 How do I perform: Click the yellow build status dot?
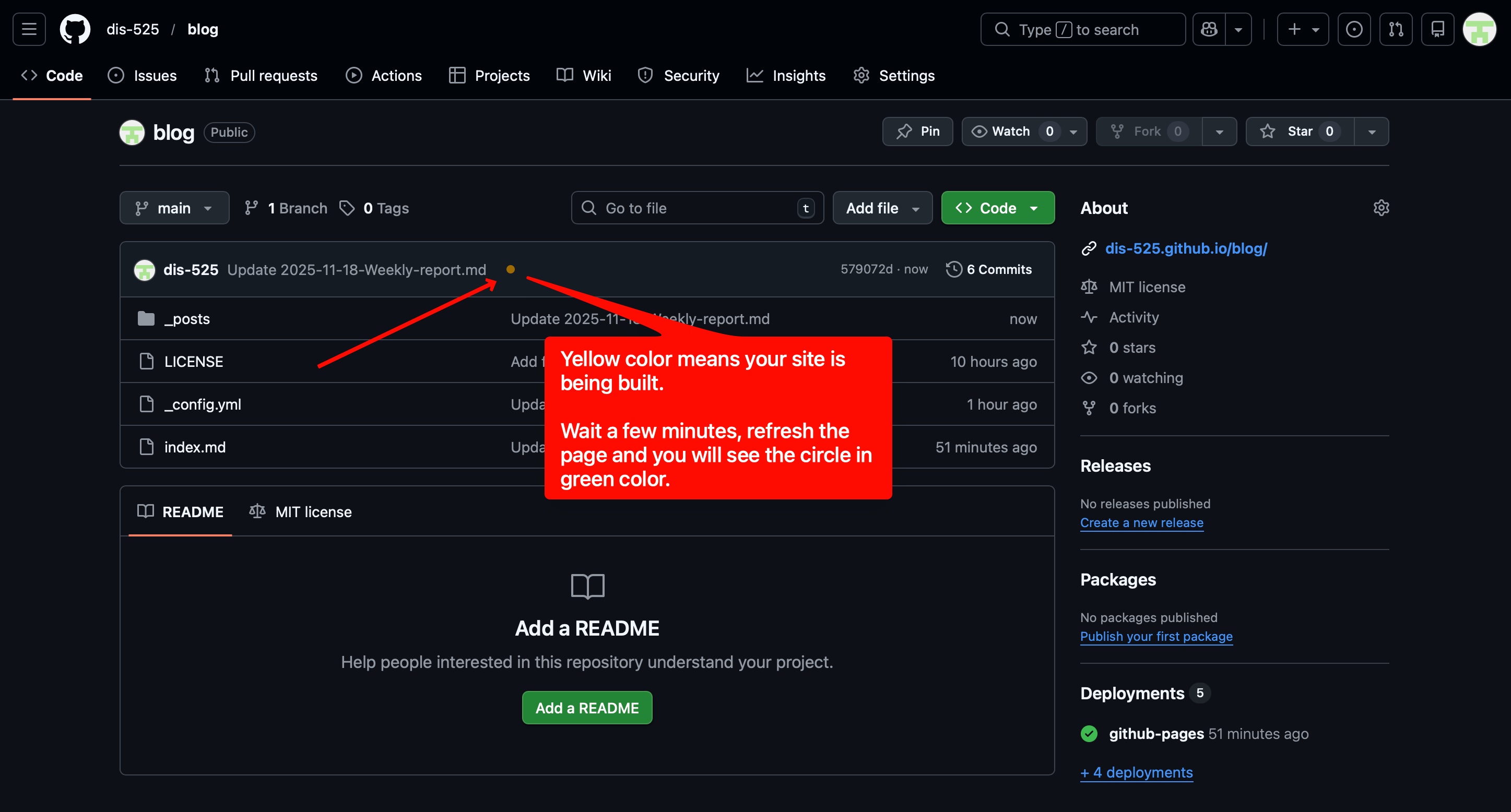pos(510,269)
